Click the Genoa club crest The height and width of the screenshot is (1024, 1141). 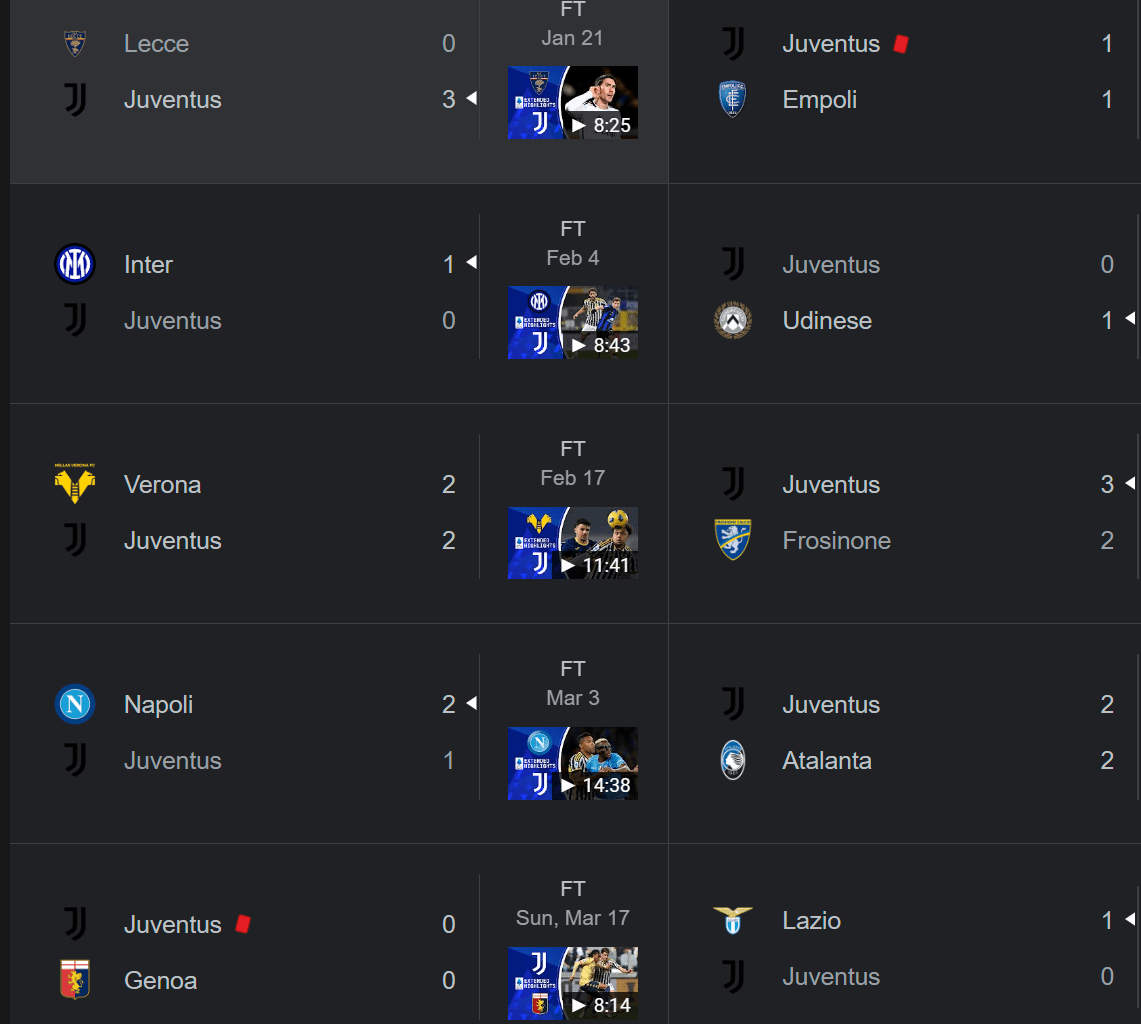pos(75,980)
